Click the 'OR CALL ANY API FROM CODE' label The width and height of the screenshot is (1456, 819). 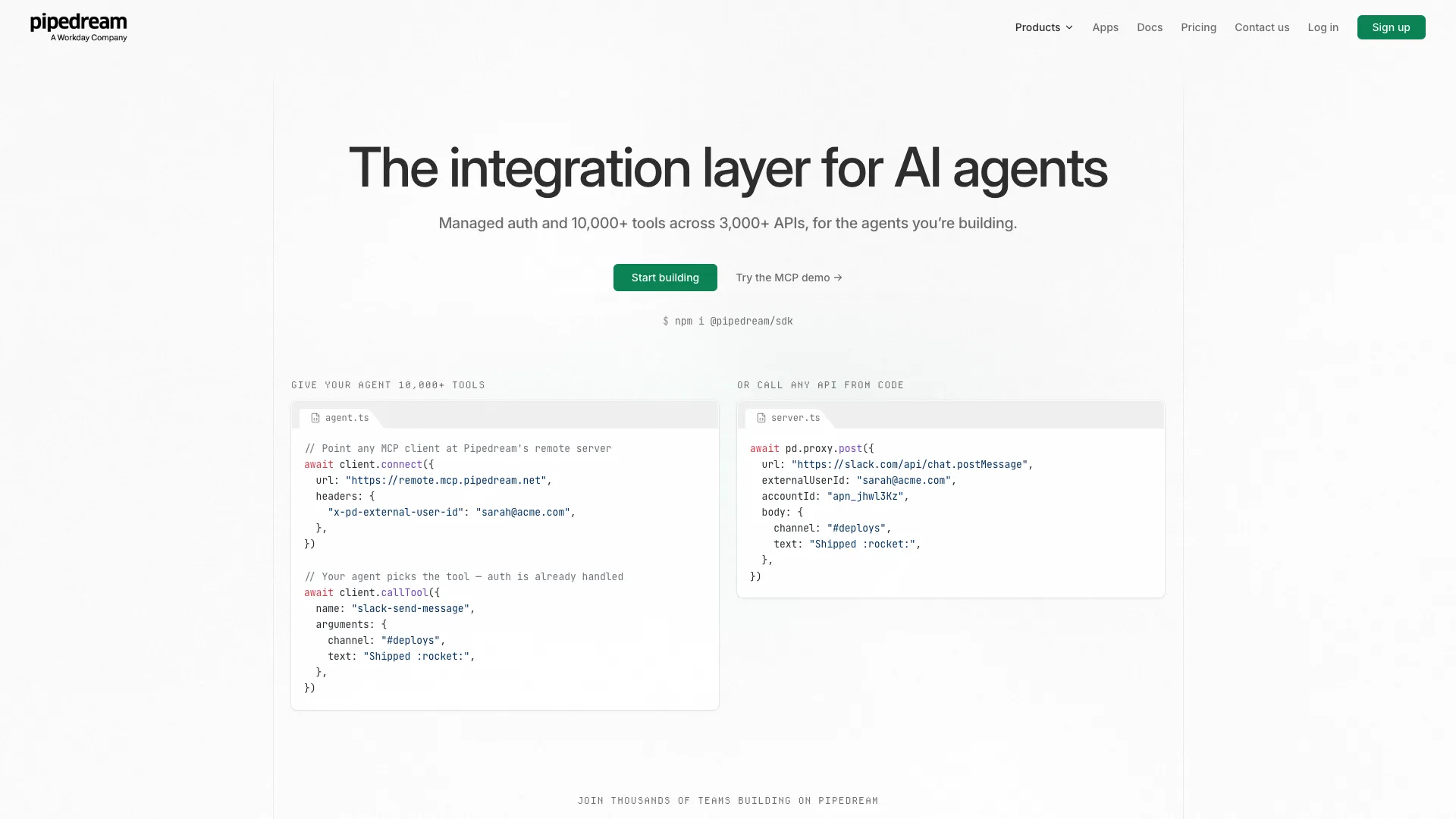(x=821, y=385)
